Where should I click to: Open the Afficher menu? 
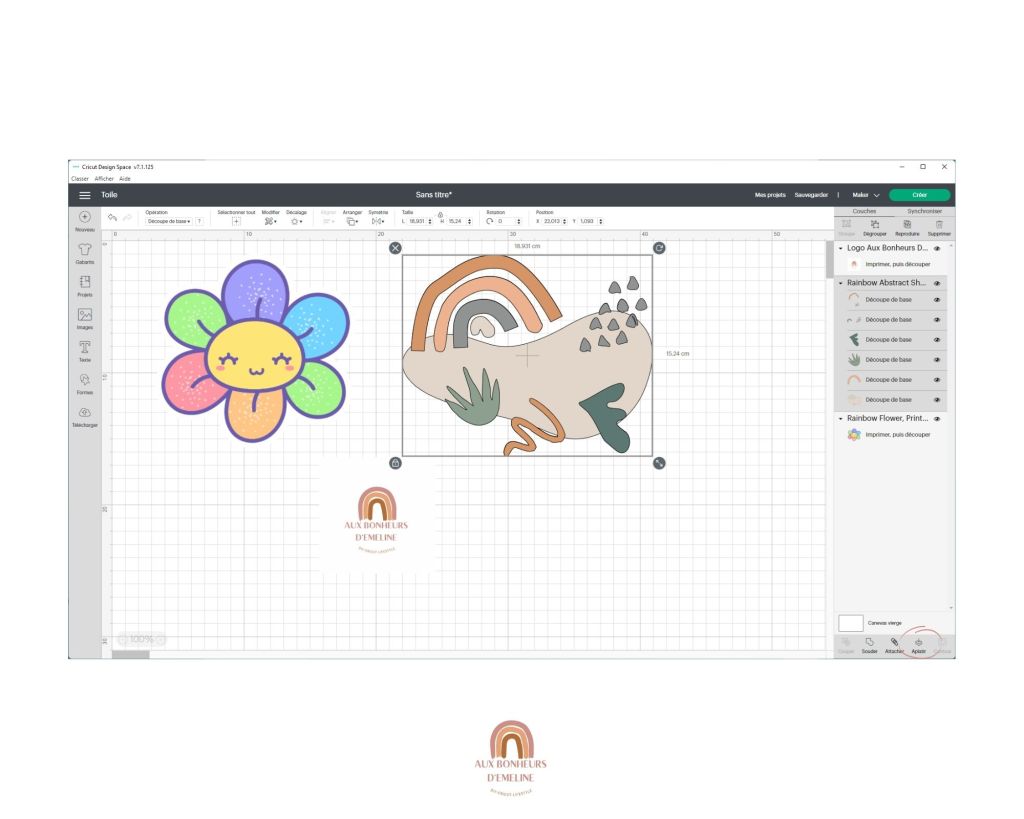(x=104, y=179)
